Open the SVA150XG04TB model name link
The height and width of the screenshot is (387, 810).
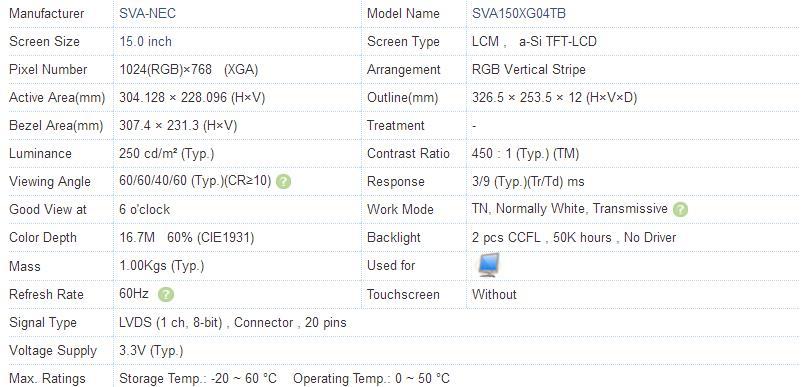(519, 13)
